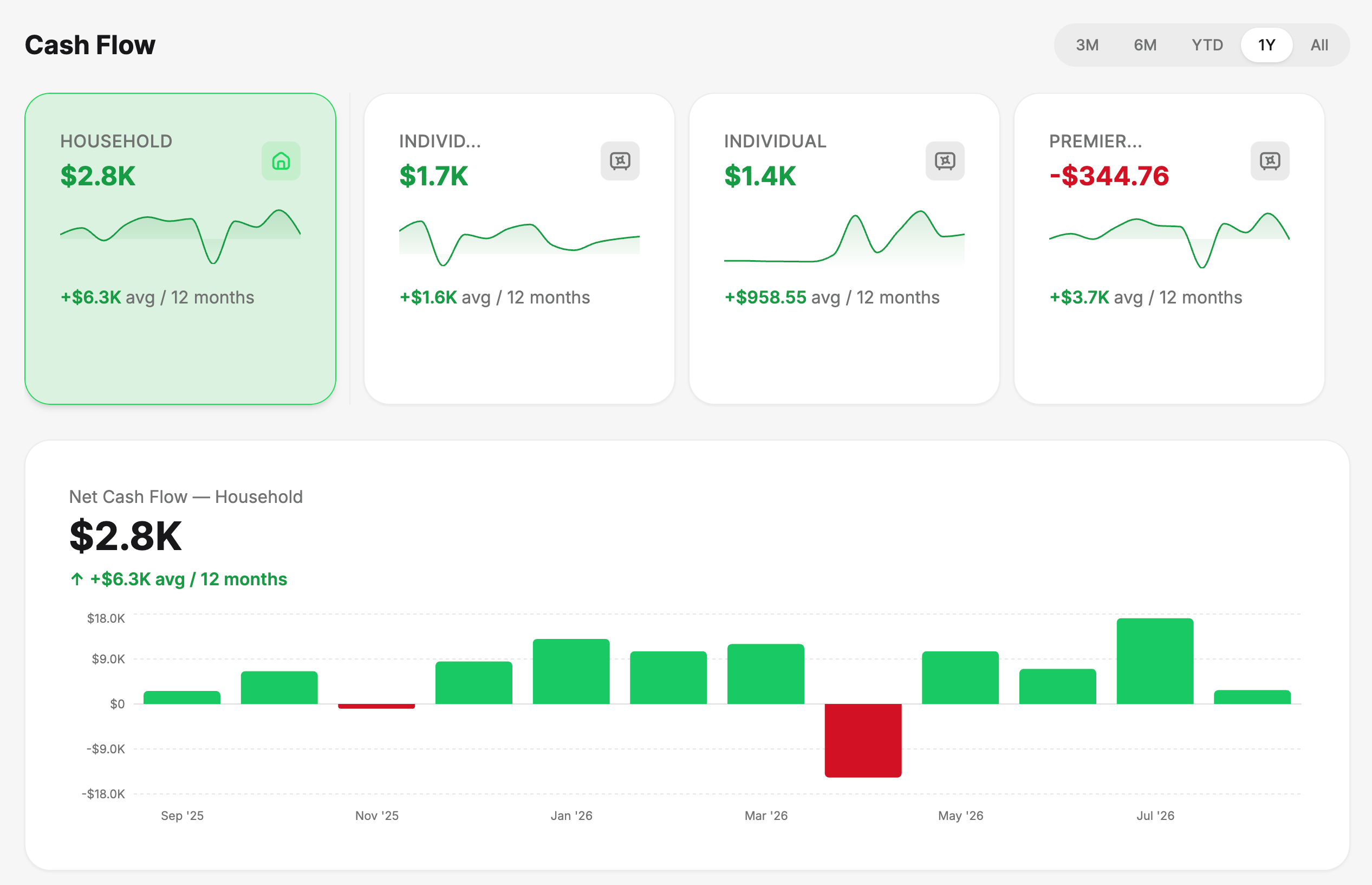
Task: Click the tallest green bar for Jul '26
Action: click(x=1155, y=661)
